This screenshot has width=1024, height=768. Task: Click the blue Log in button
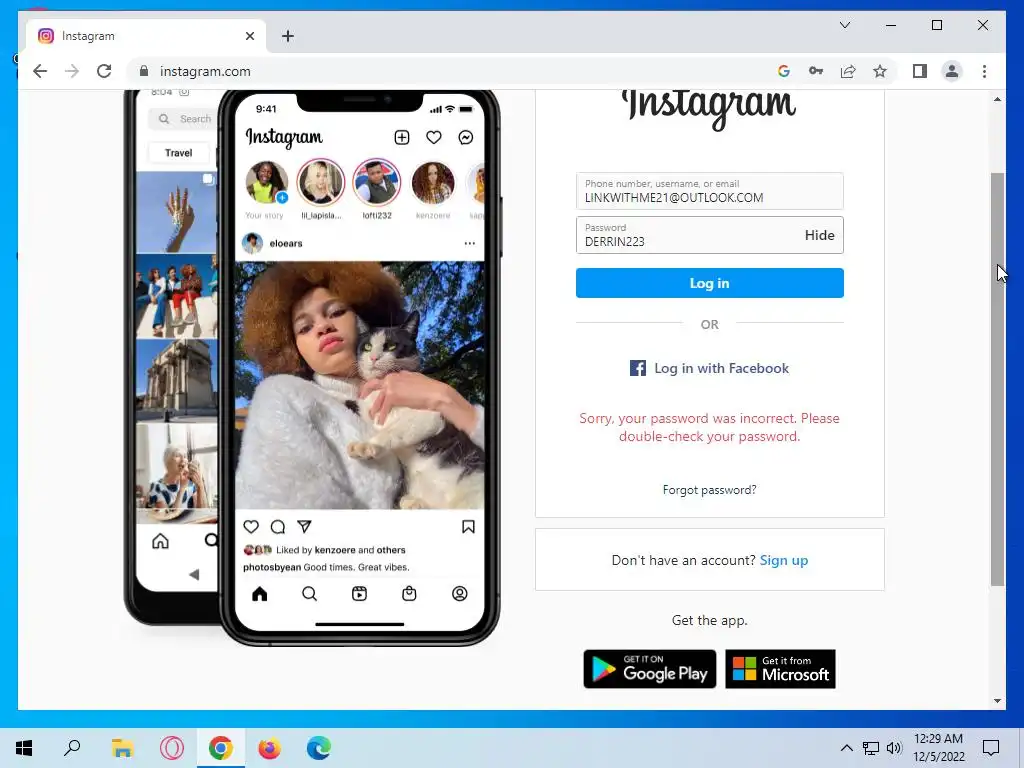709,283
